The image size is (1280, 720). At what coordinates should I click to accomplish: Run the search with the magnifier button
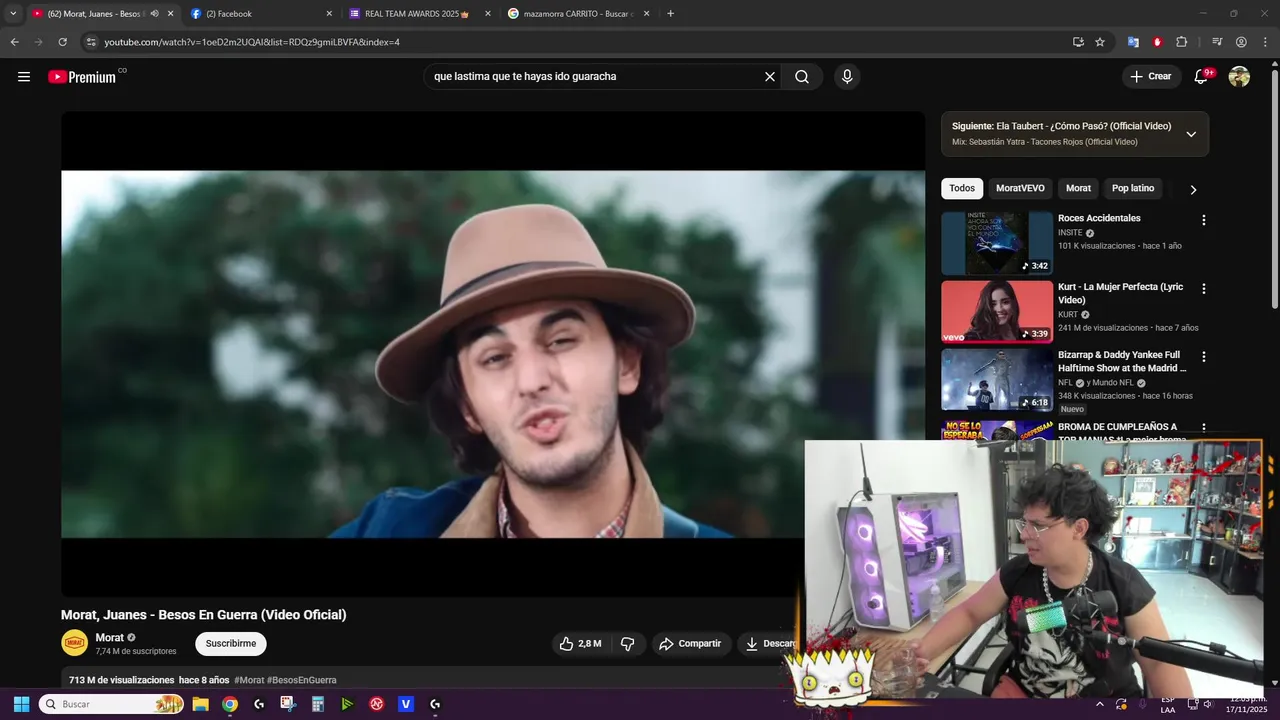(802, 77)
